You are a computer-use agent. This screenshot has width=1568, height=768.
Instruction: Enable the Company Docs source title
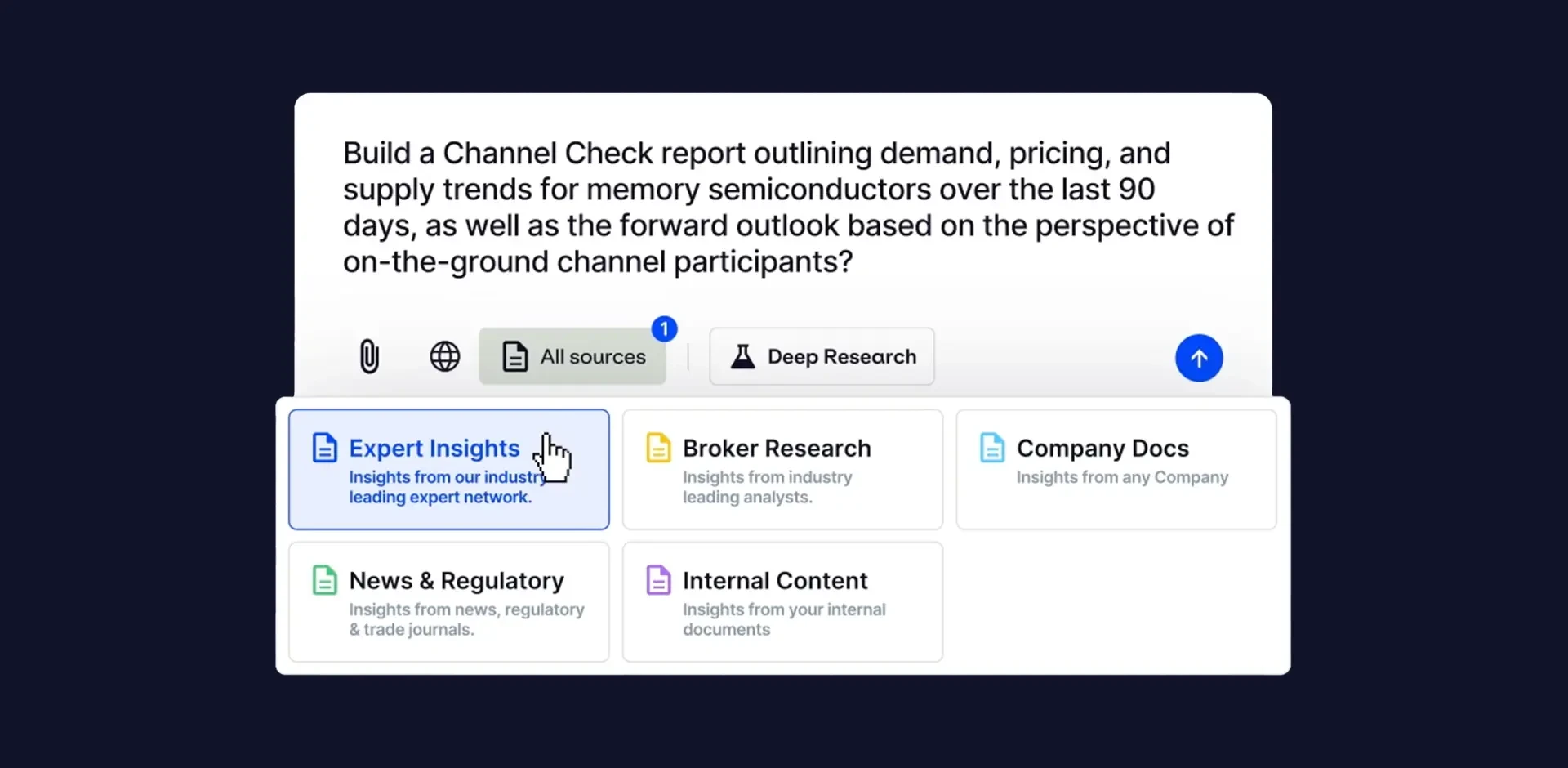(x=1102, y=449)
